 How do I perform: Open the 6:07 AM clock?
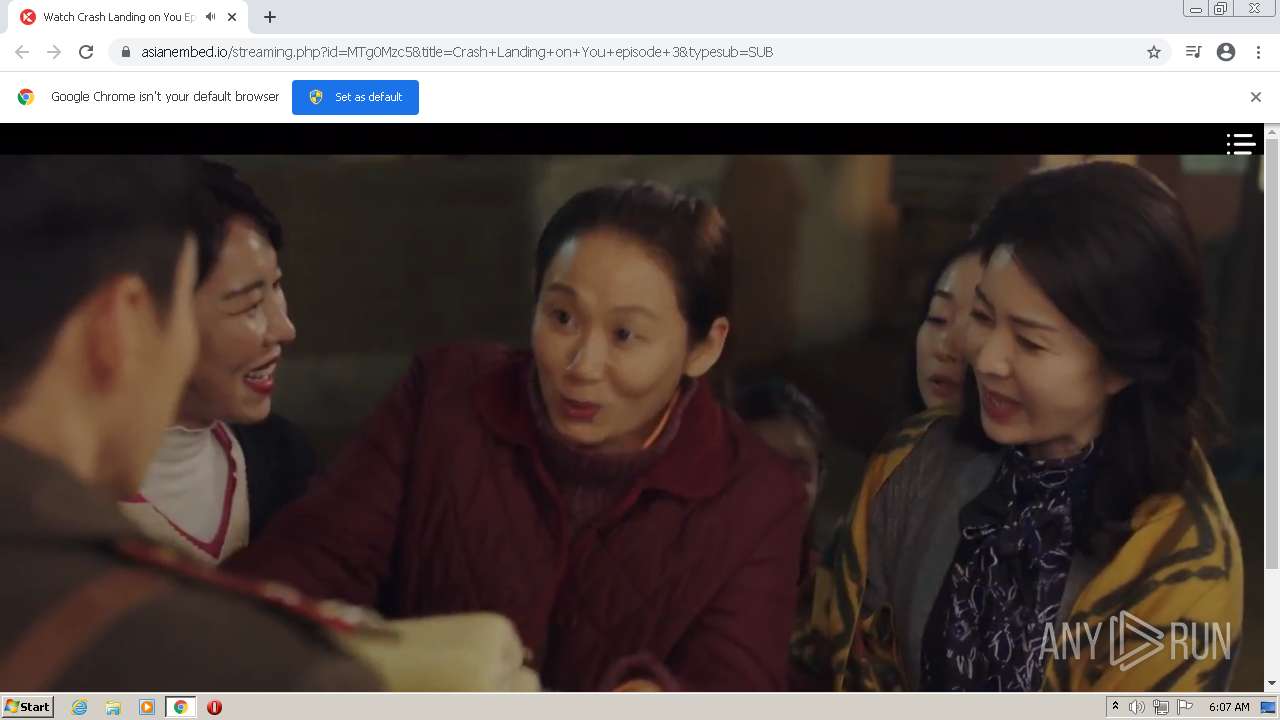[1229, 707]
